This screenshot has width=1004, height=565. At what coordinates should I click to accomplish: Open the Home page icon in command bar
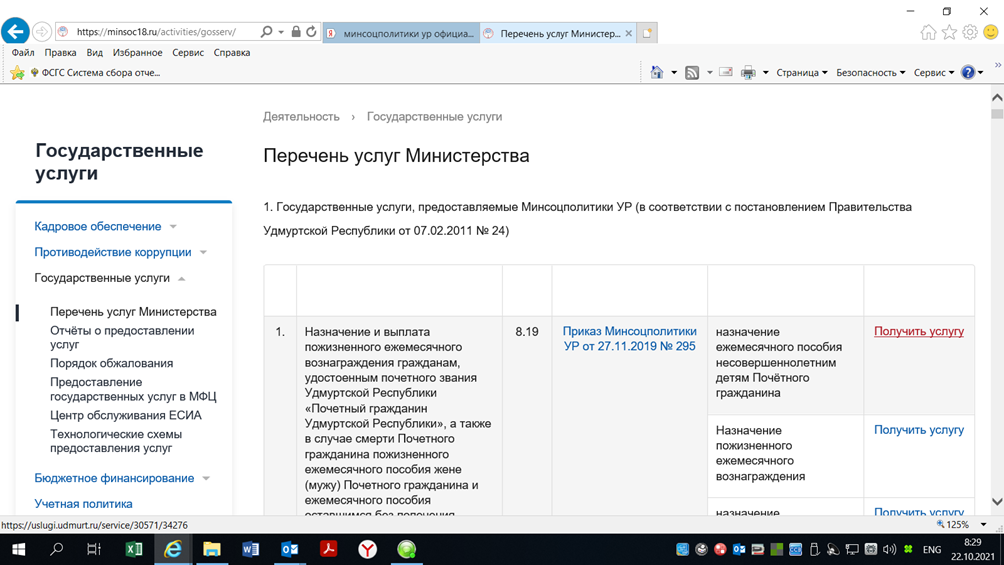[657, 73]
